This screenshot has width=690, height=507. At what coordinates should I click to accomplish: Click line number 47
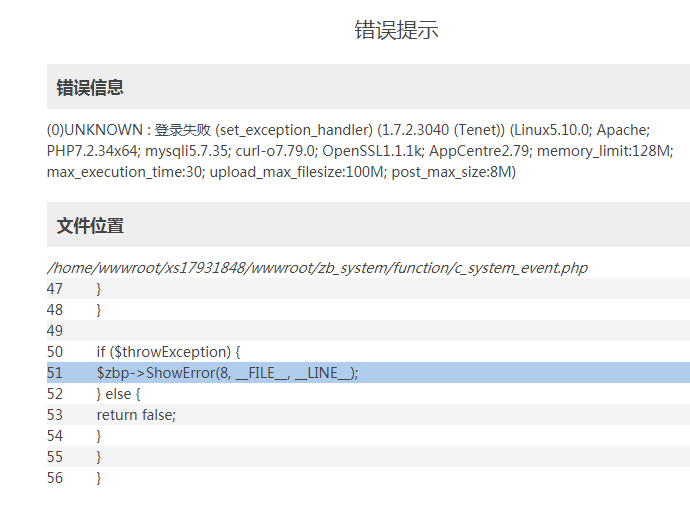55,289
